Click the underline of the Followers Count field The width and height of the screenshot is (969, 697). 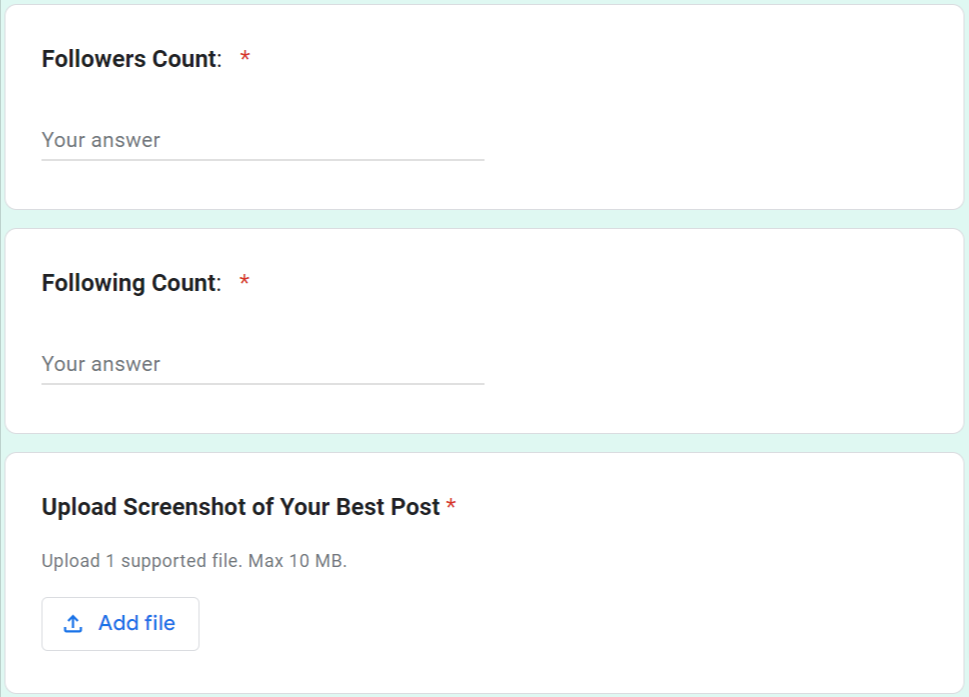pyautogui.click(x=262, y=159)
